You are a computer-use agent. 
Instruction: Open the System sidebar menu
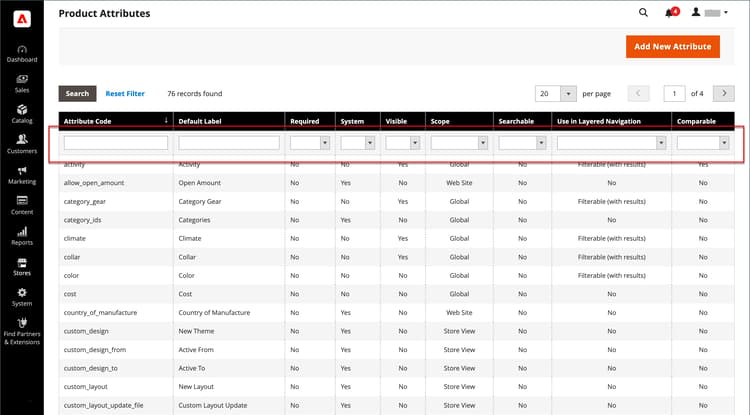click(22, 297)
